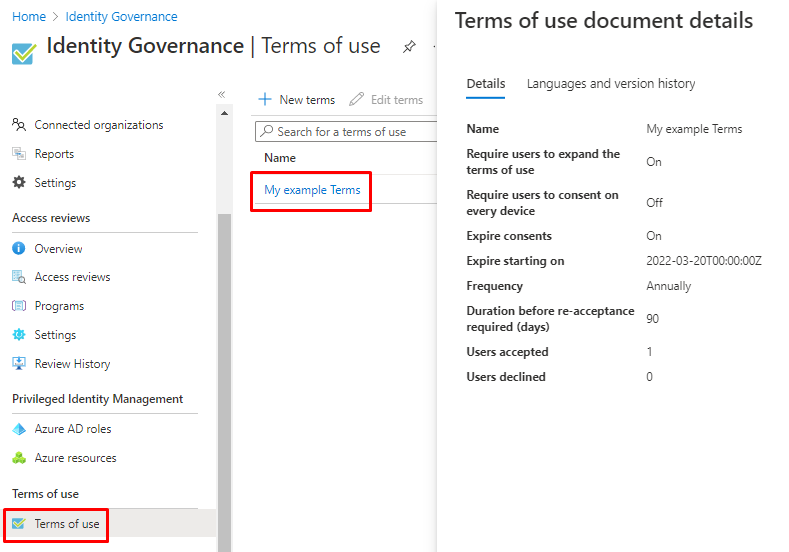
Task: Click the Azure resources icon
Action: (19, 458)
